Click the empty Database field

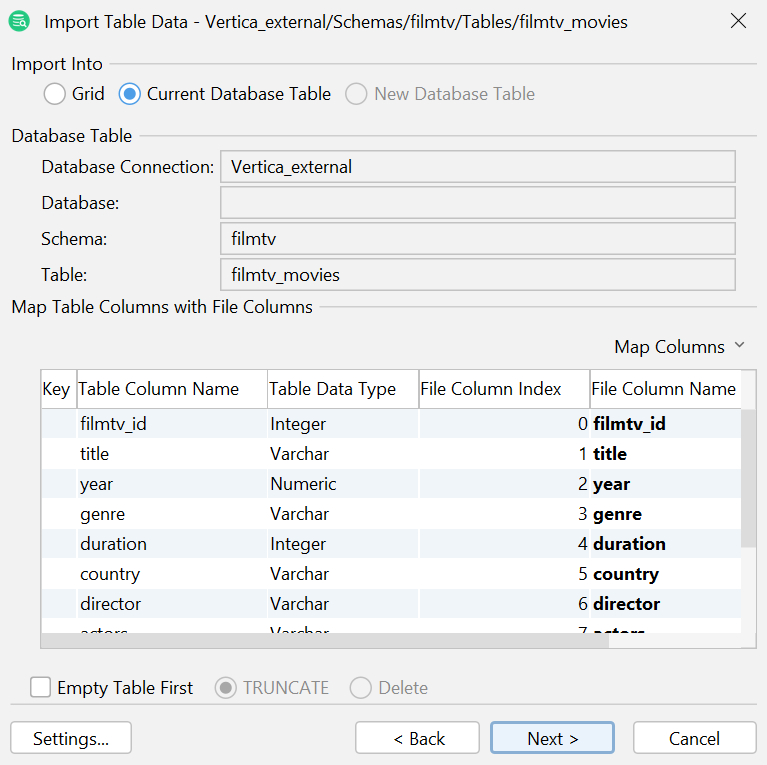pos(478,202)
